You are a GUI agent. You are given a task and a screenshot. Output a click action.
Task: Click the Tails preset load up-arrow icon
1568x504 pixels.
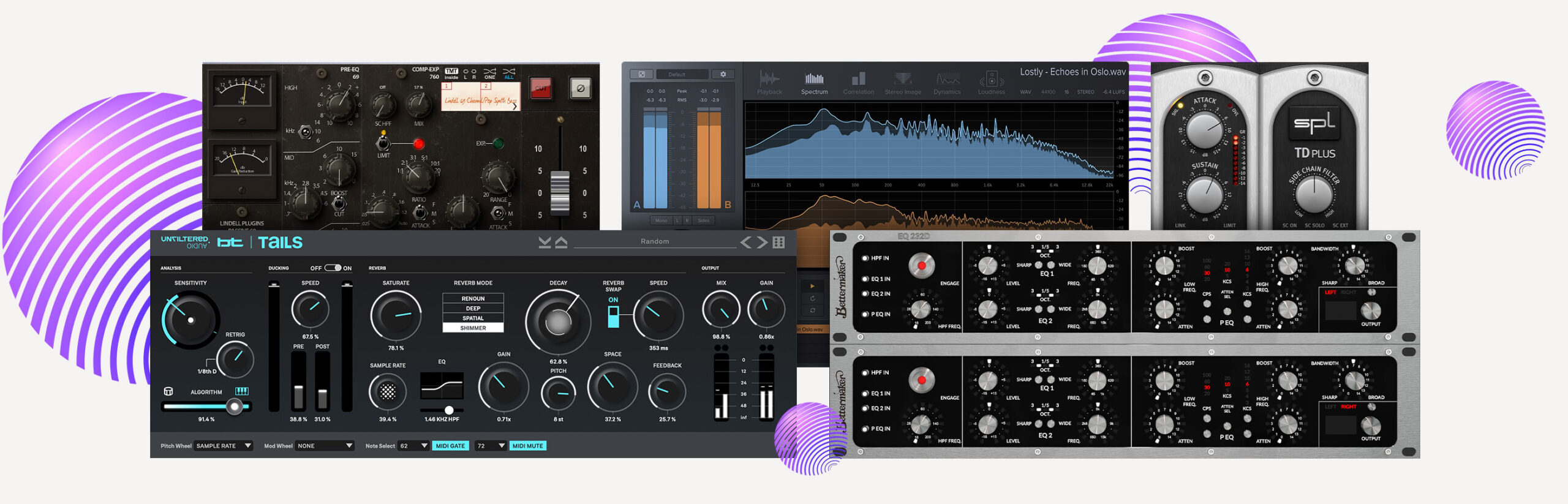coord(561,243)
